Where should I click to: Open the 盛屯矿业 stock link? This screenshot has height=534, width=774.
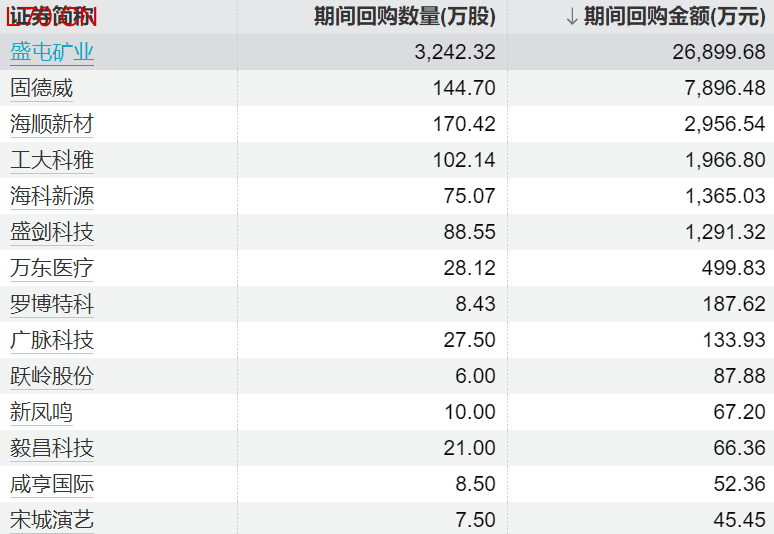pos(52,52)
